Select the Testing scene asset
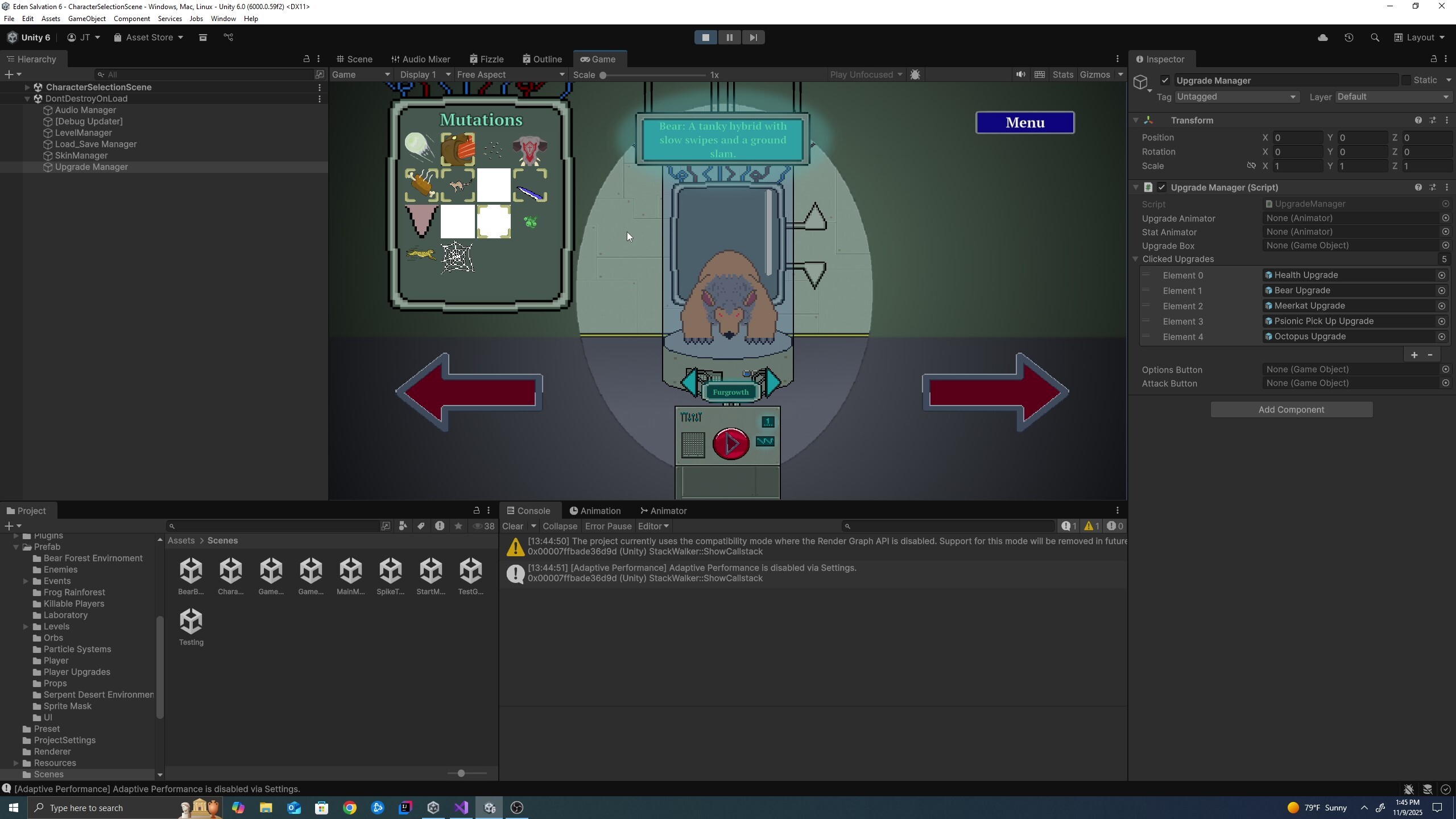 tap(191, 627)
